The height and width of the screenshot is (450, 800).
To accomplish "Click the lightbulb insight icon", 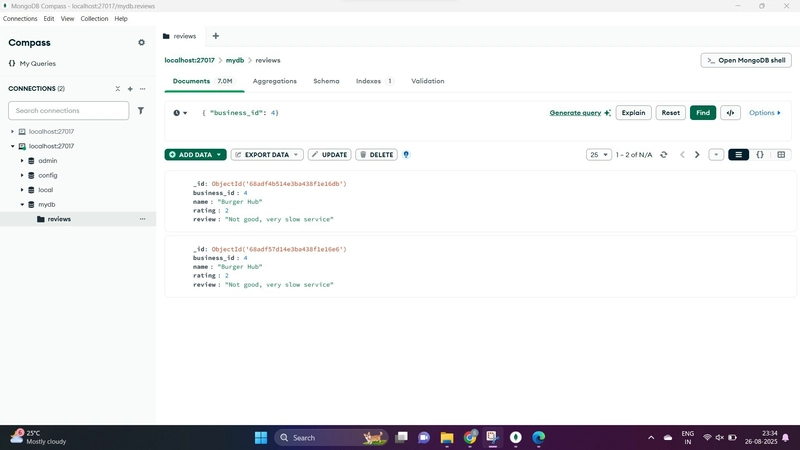I will [406, 155].
